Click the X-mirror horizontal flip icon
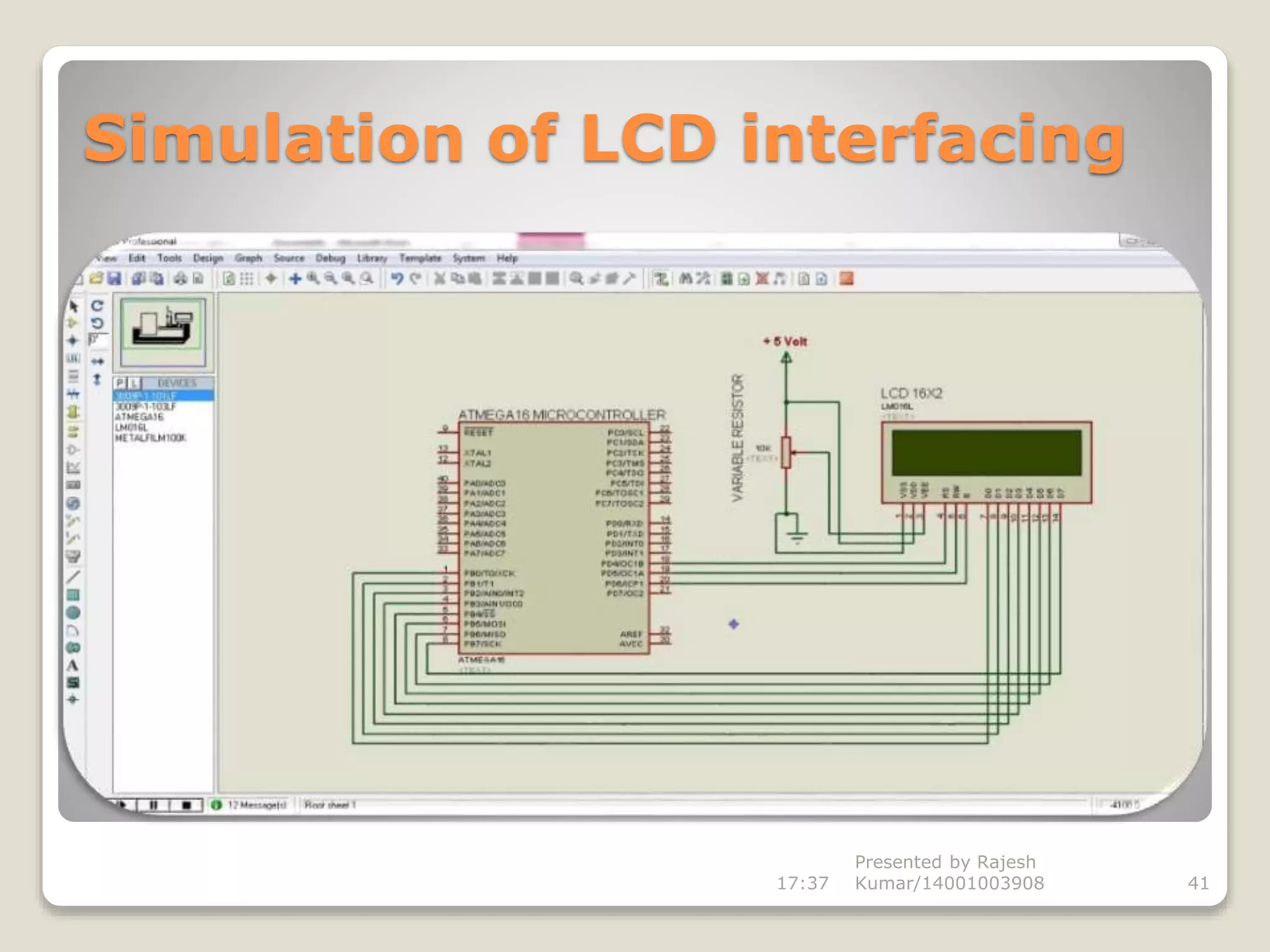The image size is (1270, 952). point(97,361)
